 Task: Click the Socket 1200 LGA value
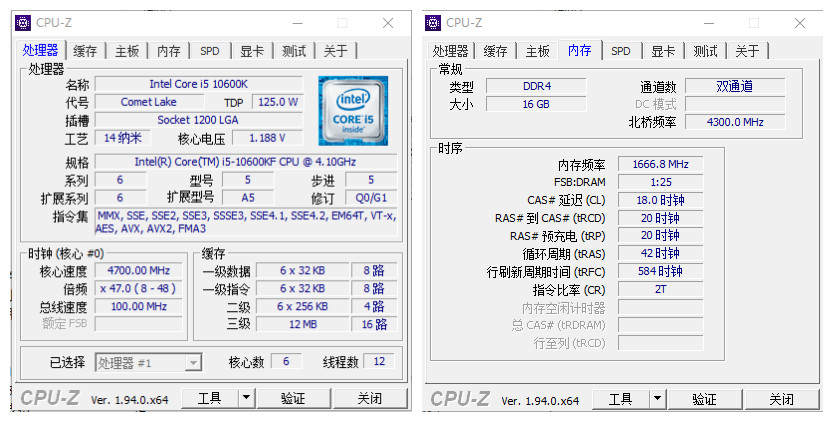[x=199, y=120]
